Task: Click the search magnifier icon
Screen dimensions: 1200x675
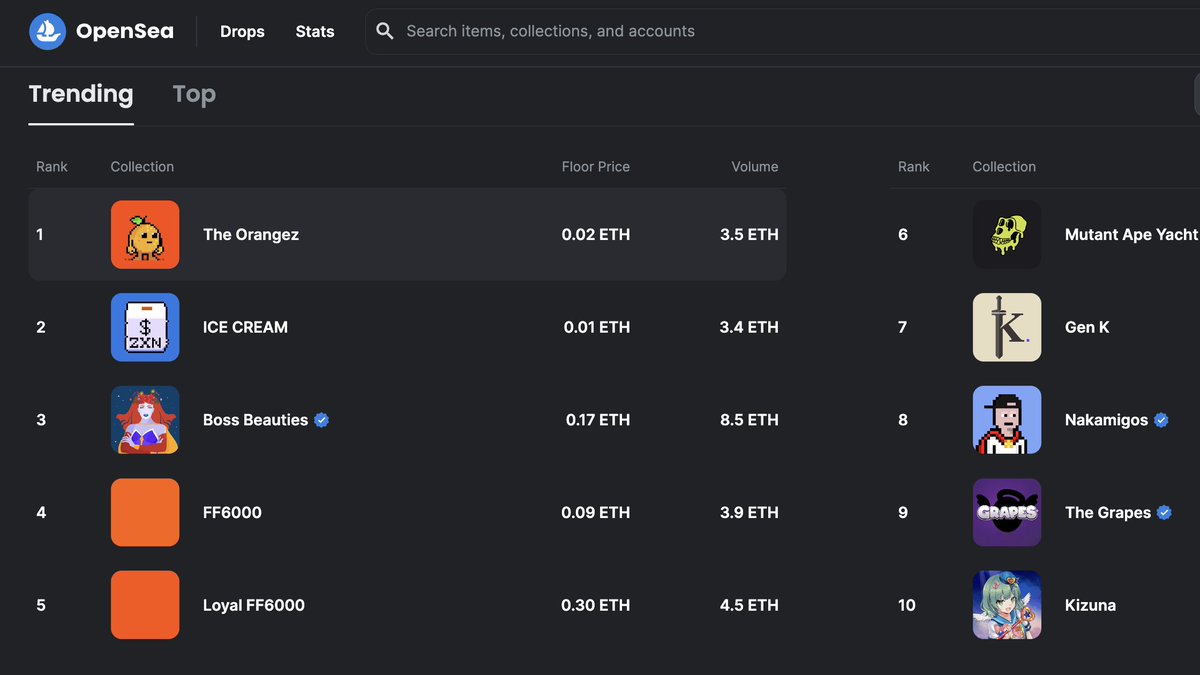Action: tap(385, 32)
